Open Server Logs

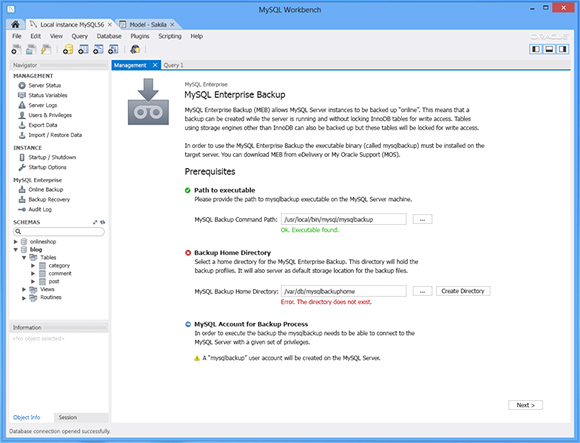38,105
